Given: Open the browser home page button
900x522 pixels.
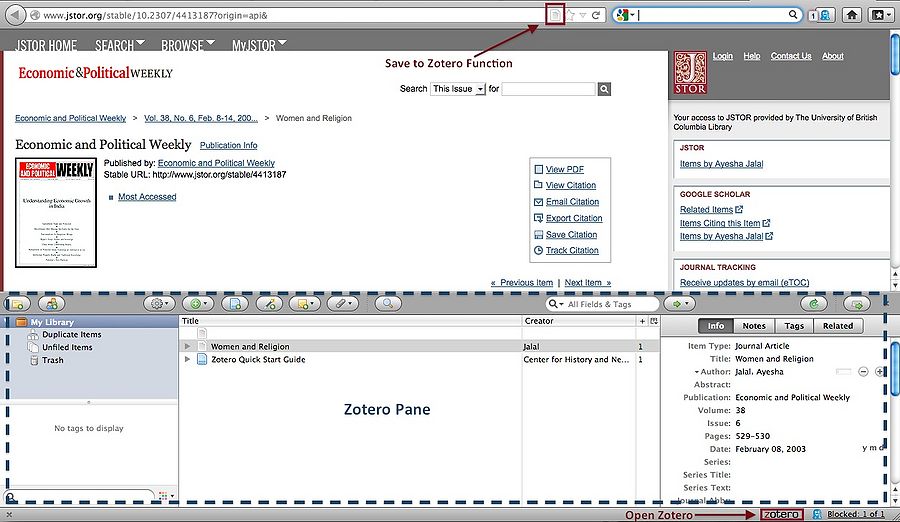Looking at the screenshot, I should 852,15.
